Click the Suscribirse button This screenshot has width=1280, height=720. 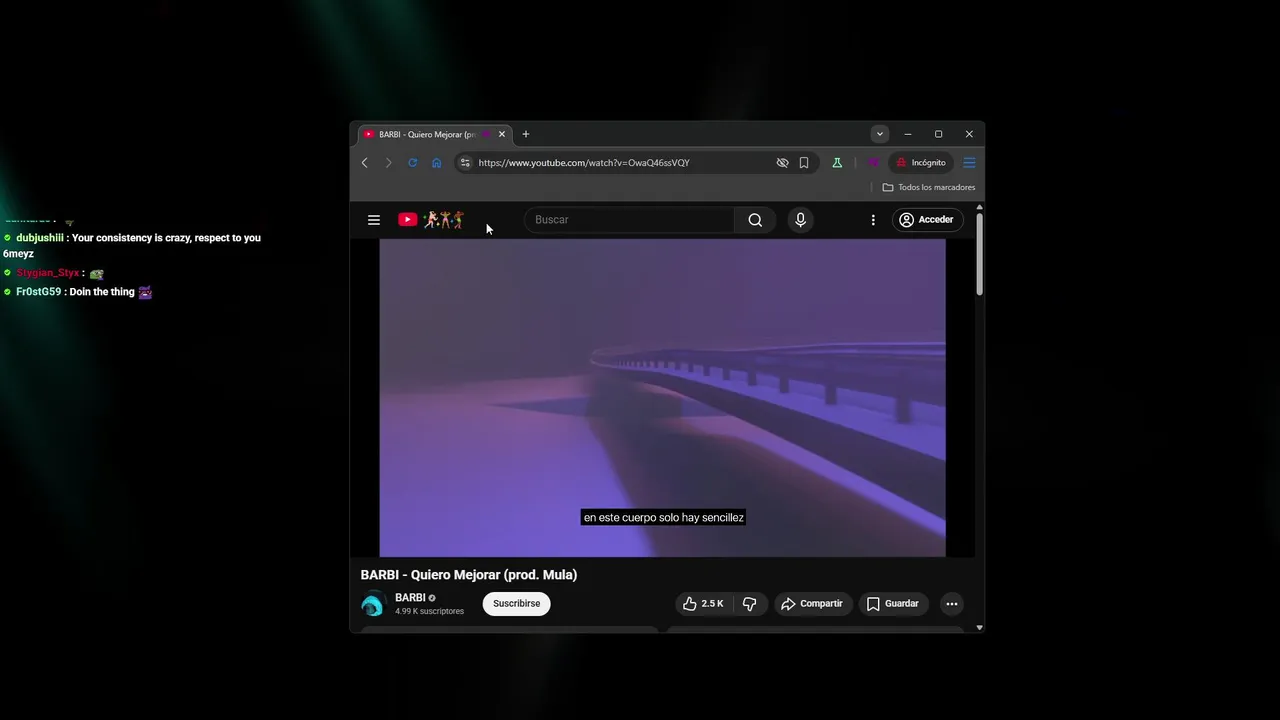[x=517, y=604]
